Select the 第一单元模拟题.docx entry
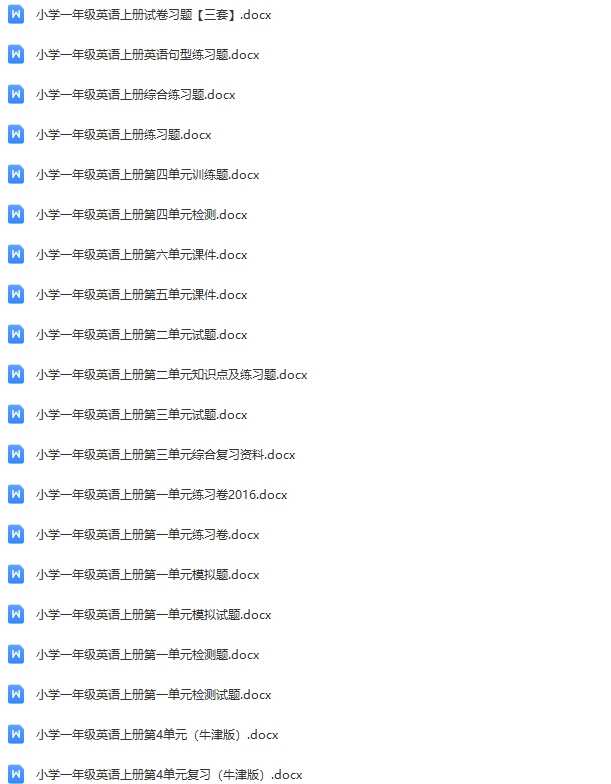 pyautogui.click(x=148, y=574)
